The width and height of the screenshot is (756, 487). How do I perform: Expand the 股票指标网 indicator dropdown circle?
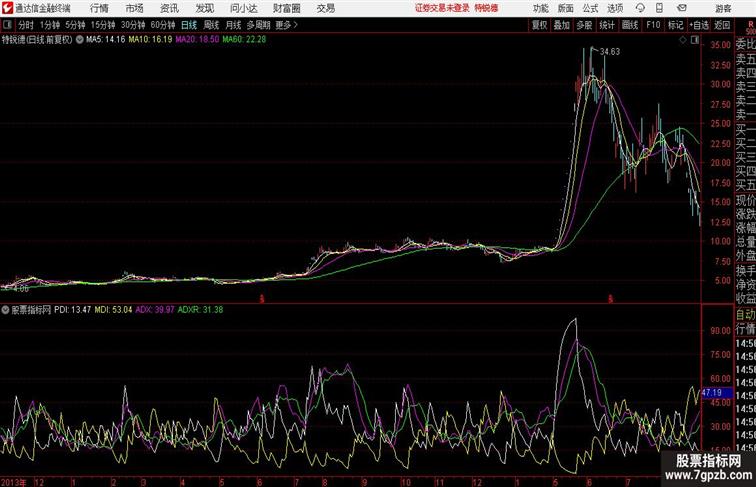(6, 310)
